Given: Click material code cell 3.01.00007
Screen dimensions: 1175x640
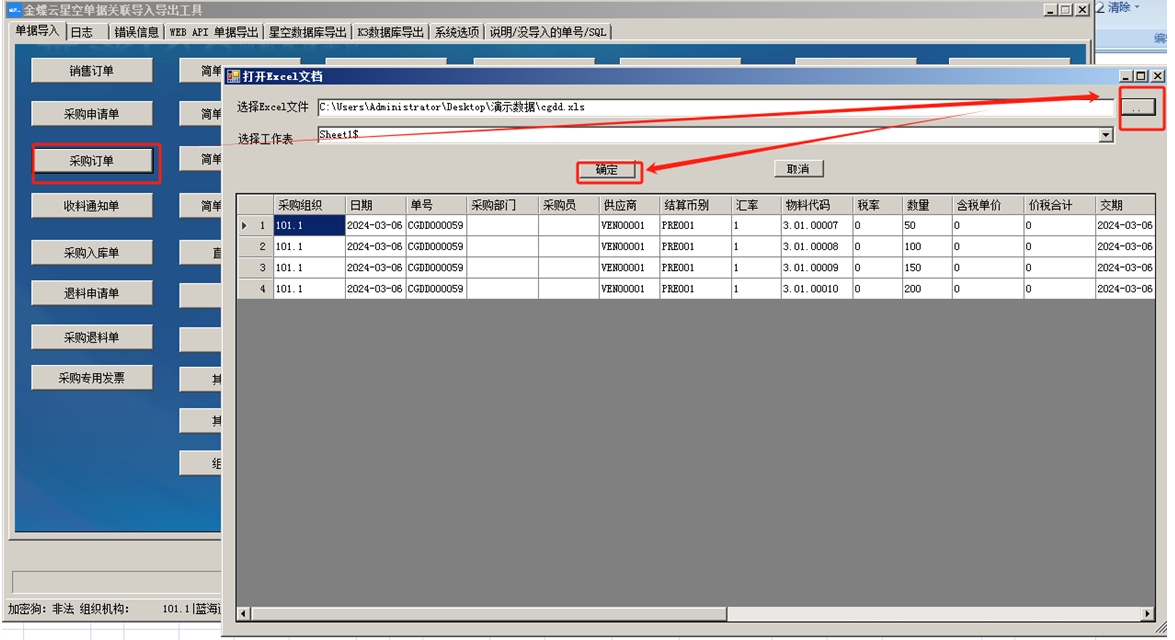Looking at the screenshot, I should click(x=817, y=225).
